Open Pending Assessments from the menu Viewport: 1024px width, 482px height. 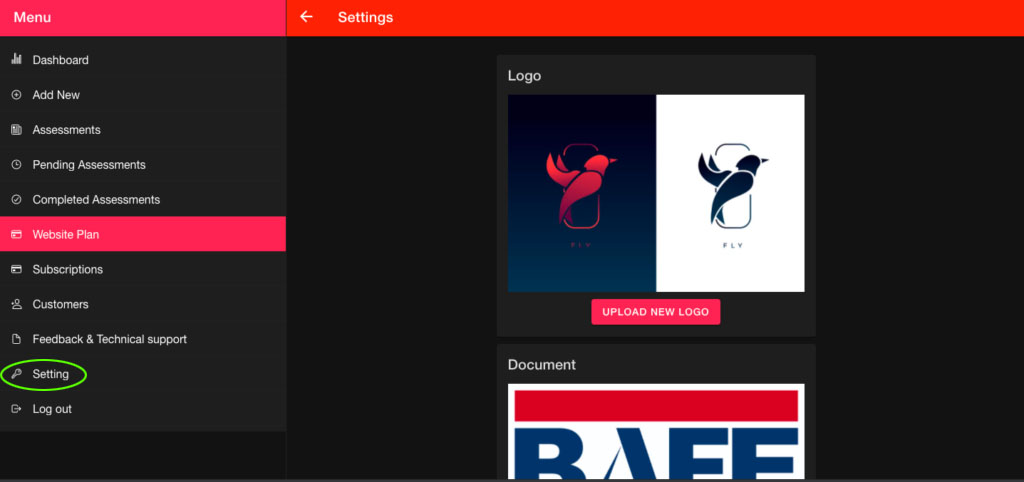tap(143, 165)
